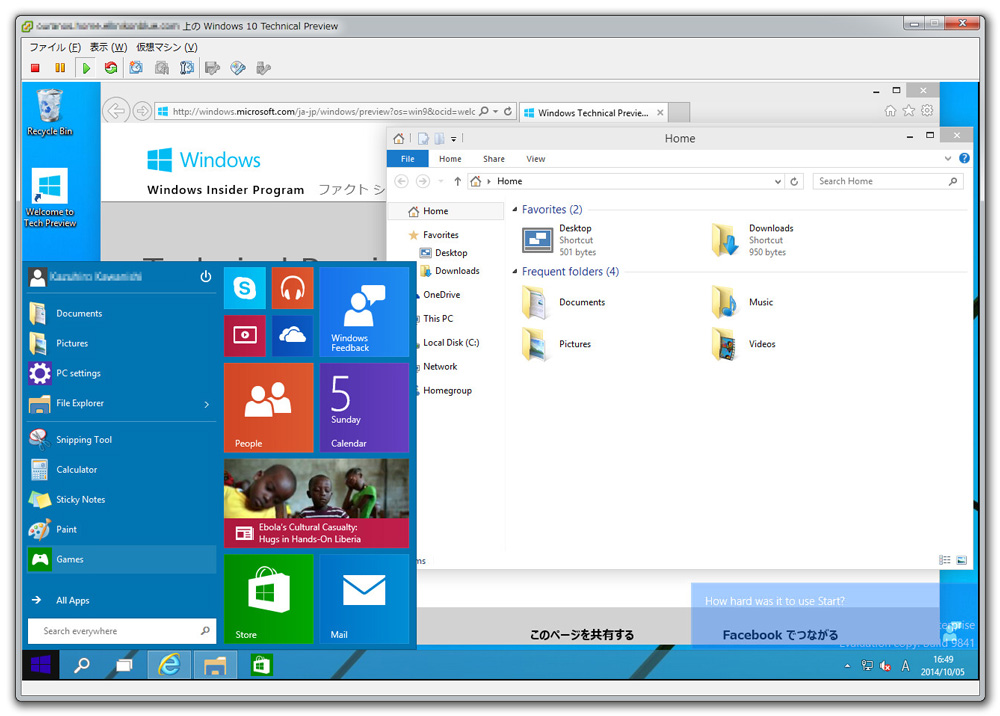Refresh the Internet Explorer page

coord(508,111)
